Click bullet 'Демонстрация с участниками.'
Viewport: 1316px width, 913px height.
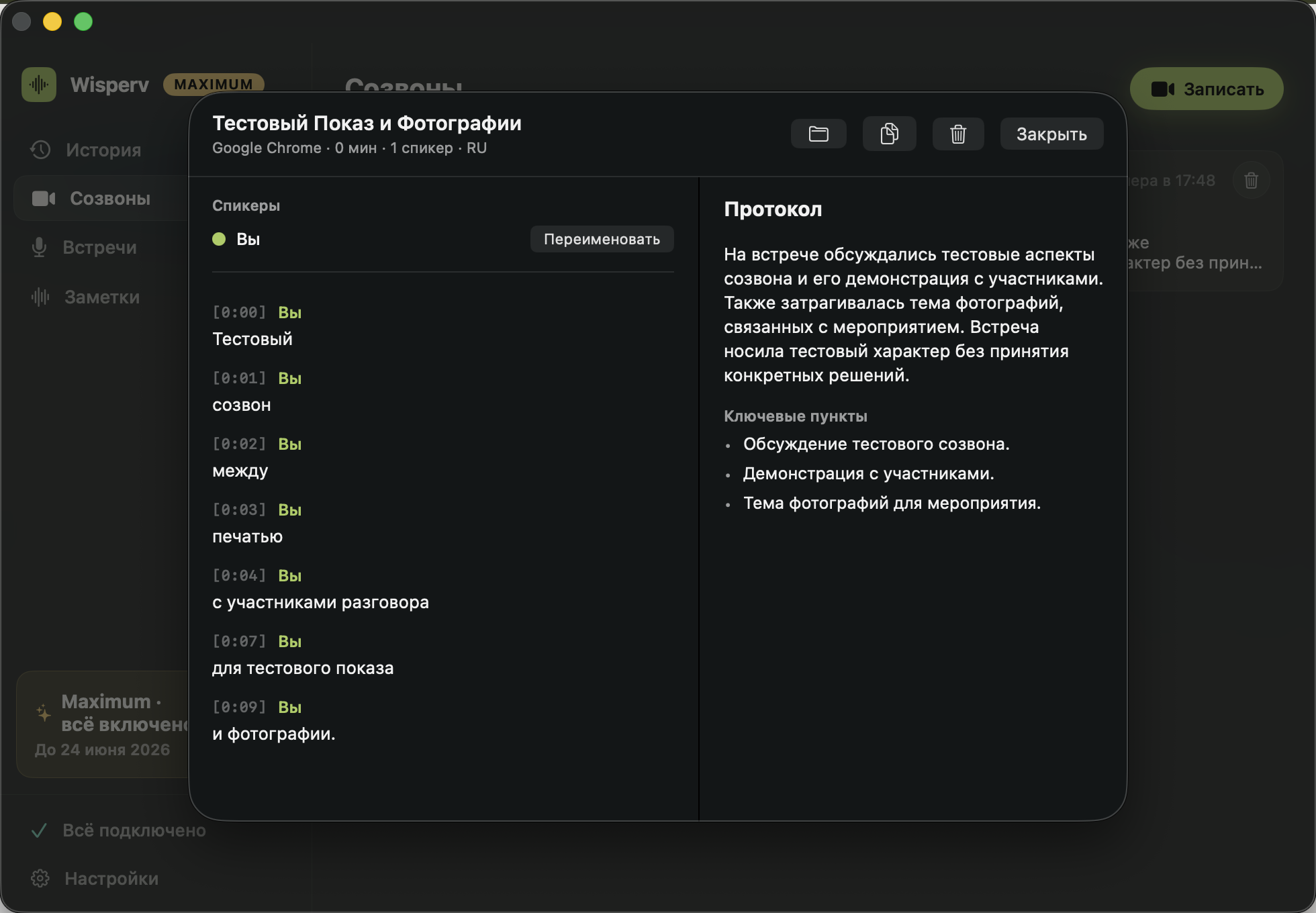tap(869, 473)
